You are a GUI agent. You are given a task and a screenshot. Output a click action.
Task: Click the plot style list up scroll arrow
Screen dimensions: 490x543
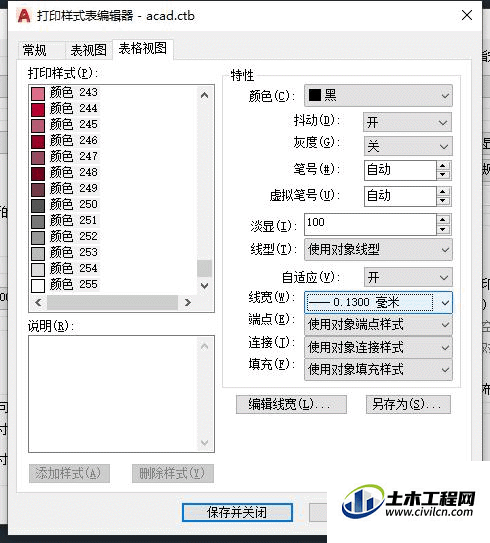click(204, 95)
